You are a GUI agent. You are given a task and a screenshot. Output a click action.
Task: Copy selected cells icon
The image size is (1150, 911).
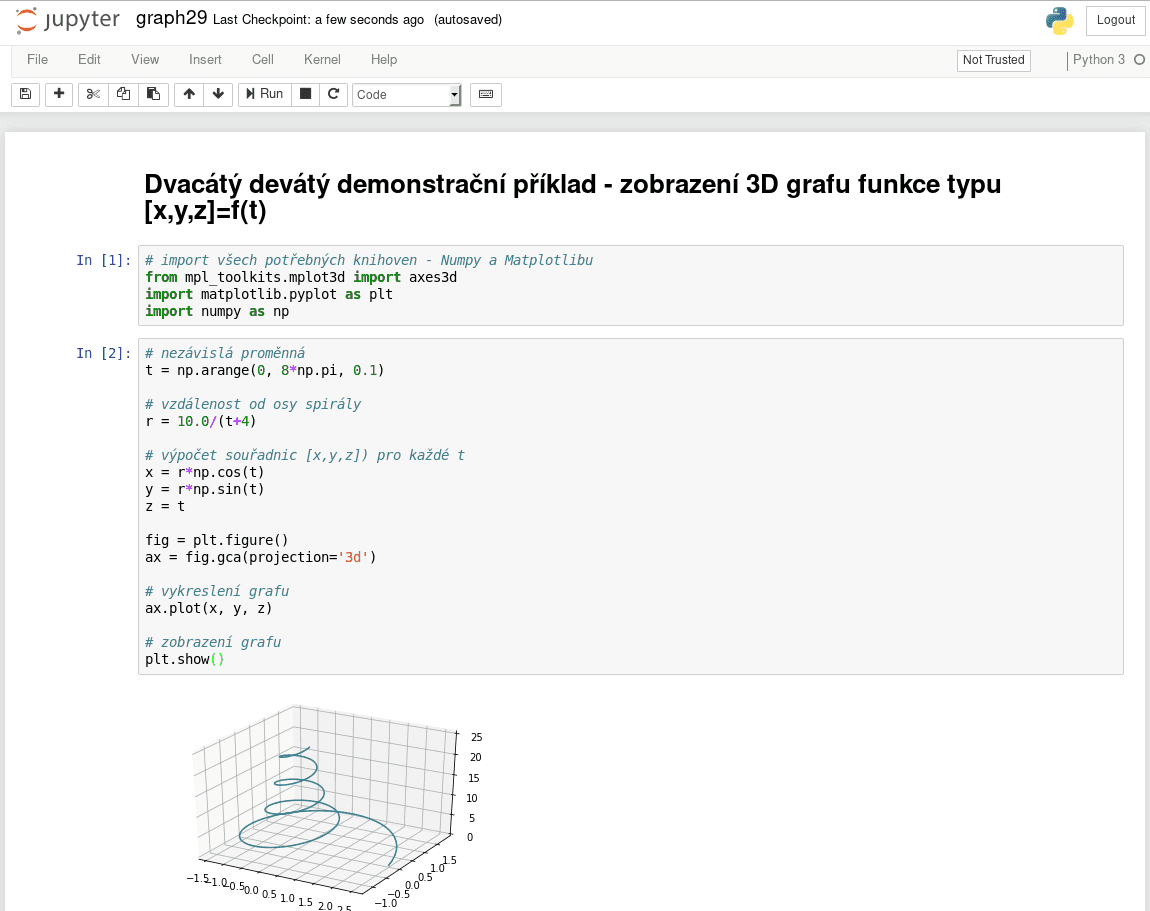(x=123, y=95)
